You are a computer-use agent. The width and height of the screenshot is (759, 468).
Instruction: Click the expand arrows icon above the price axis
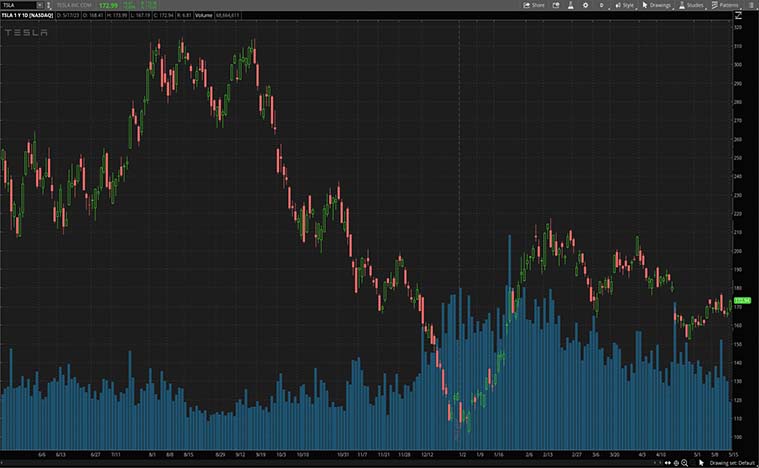point(739,15)
